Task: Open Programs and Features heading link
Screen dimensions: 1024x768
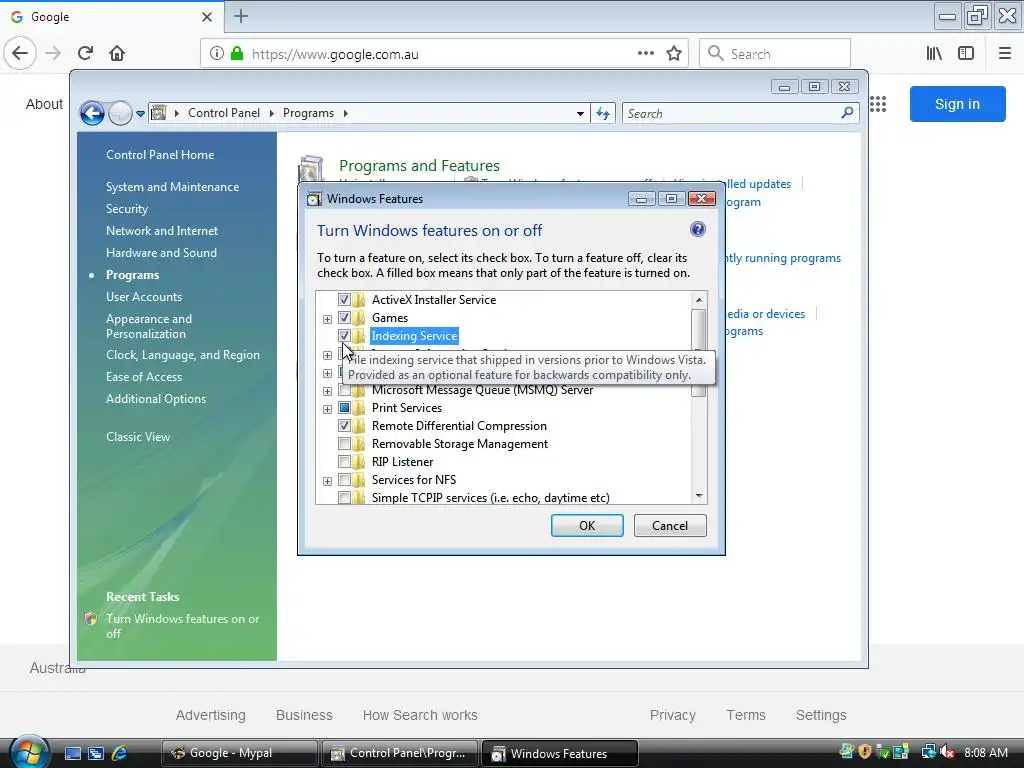Action: coord(419,165)
